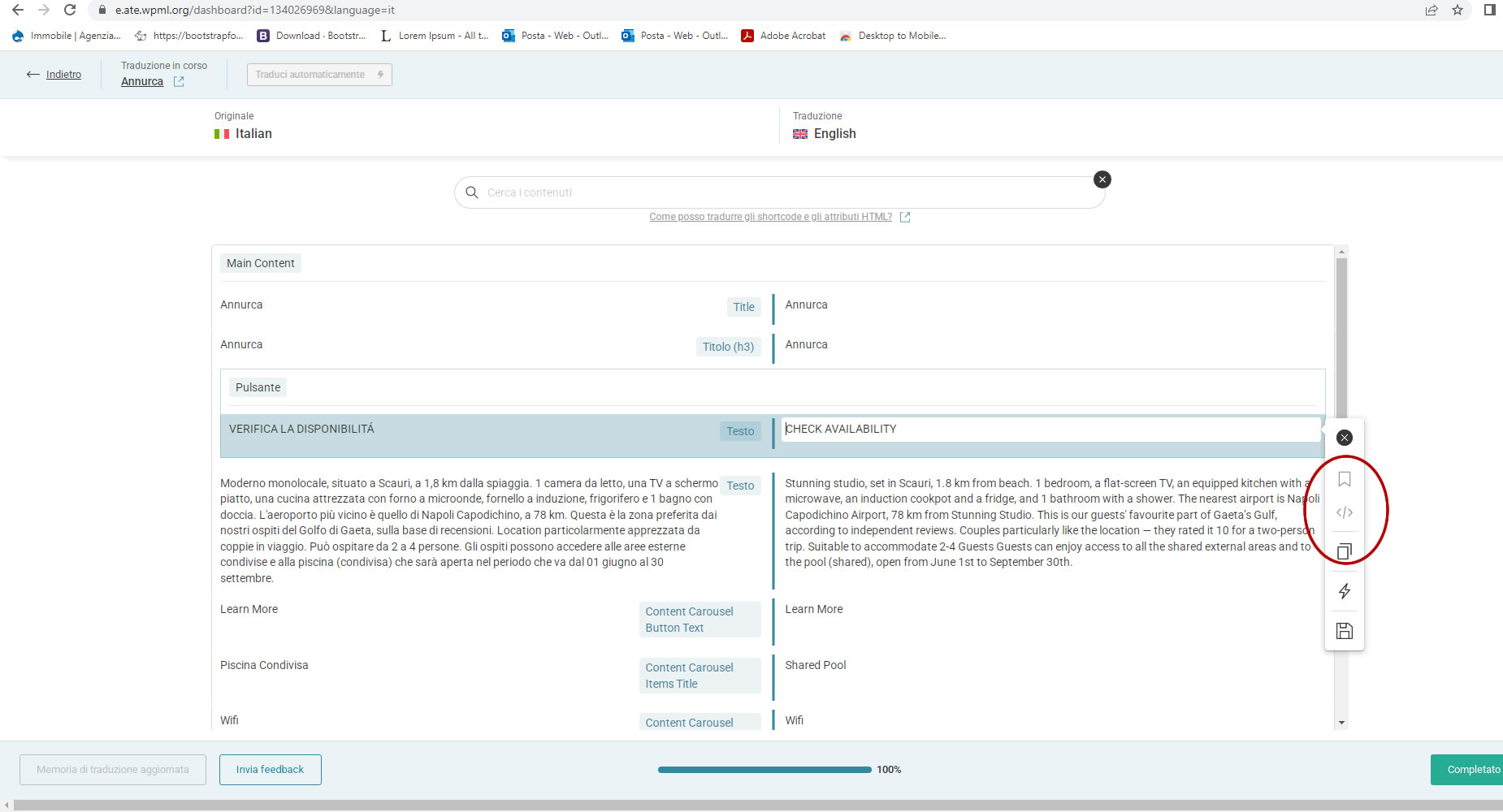Click the CHECK AVAILABILITY translation field
This screenshot has height=812, width=1503.
[x=1048, y=430]
